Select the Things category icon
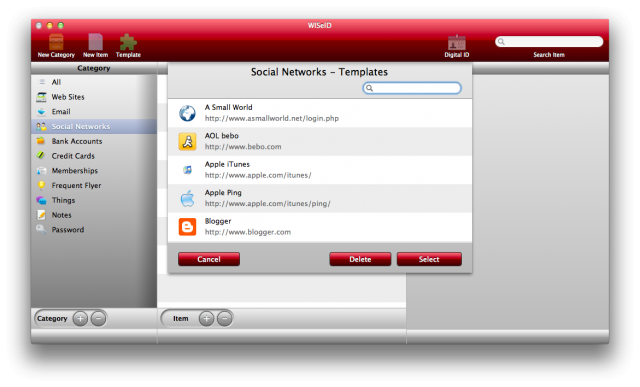The image size is (640, 387). [x=41, y=200]
